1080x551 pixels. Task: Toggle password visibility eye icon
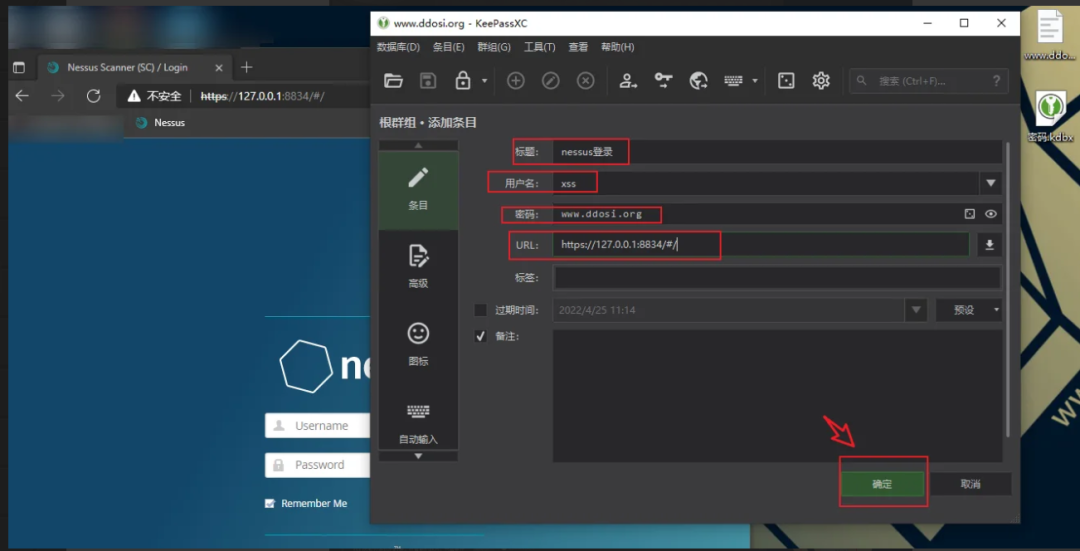pos(990,214)
